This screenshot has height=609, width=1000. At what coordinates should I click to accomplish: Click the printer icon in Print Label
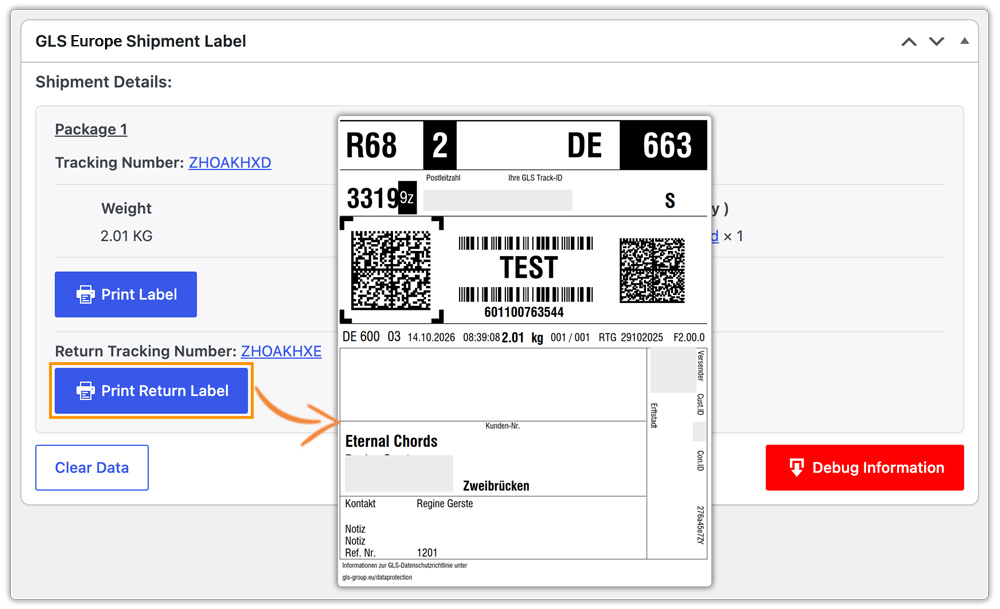point(85,295)
